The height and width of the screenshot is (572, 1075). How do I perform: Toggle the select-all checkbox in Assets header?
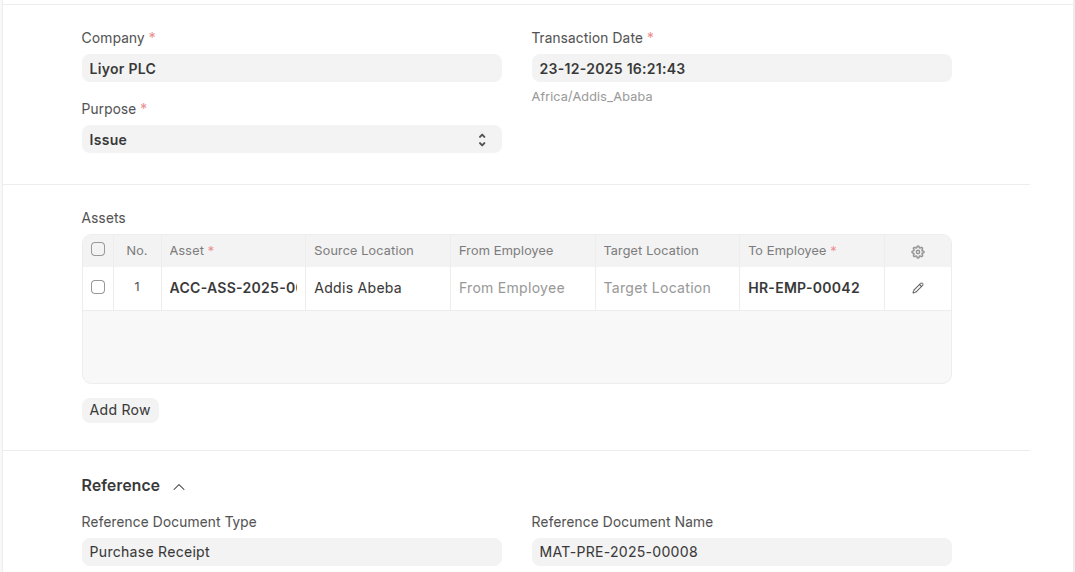tap(98, 250)
